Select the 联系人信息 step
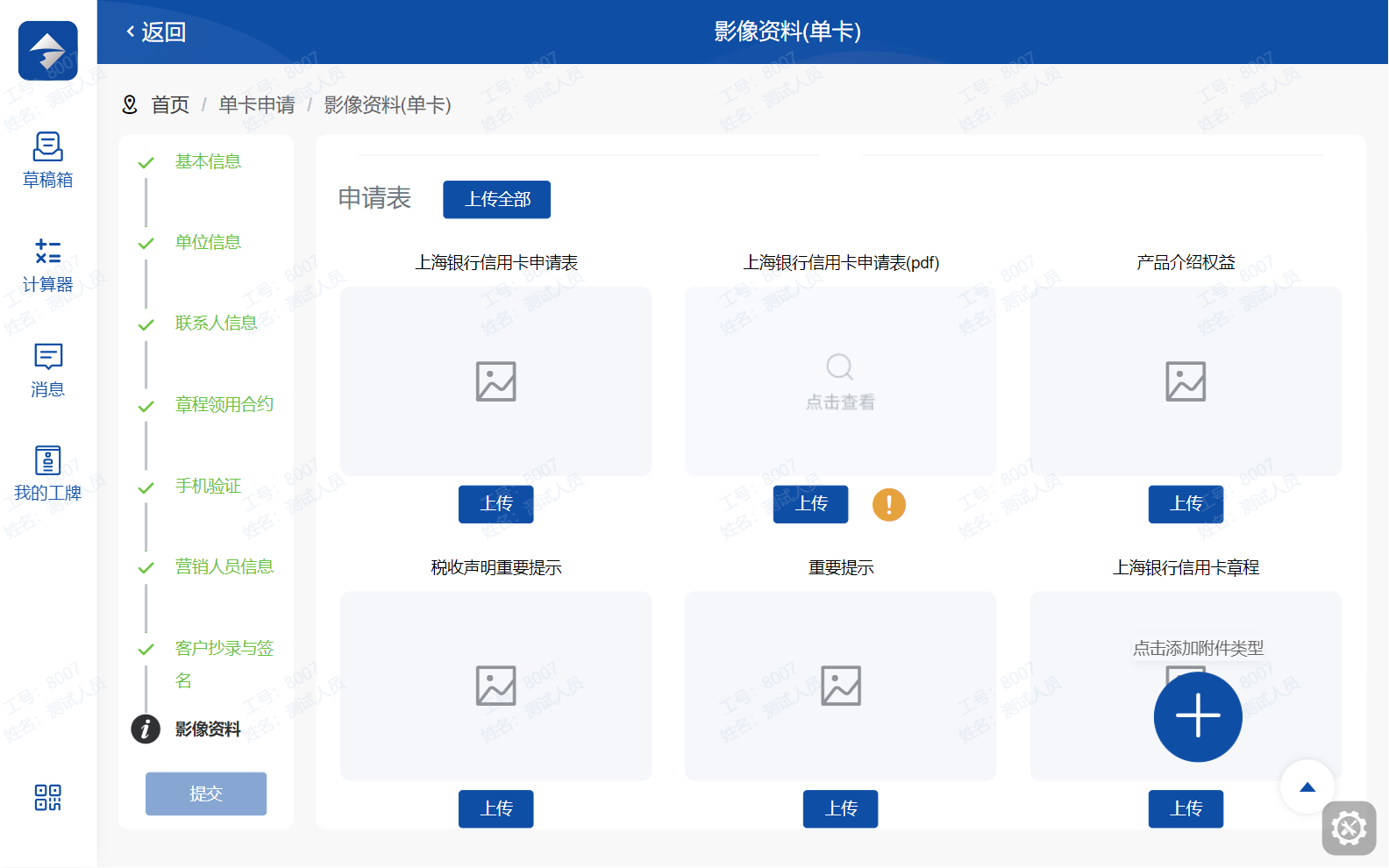The image size is (1389, 868). tap(216, 324)
